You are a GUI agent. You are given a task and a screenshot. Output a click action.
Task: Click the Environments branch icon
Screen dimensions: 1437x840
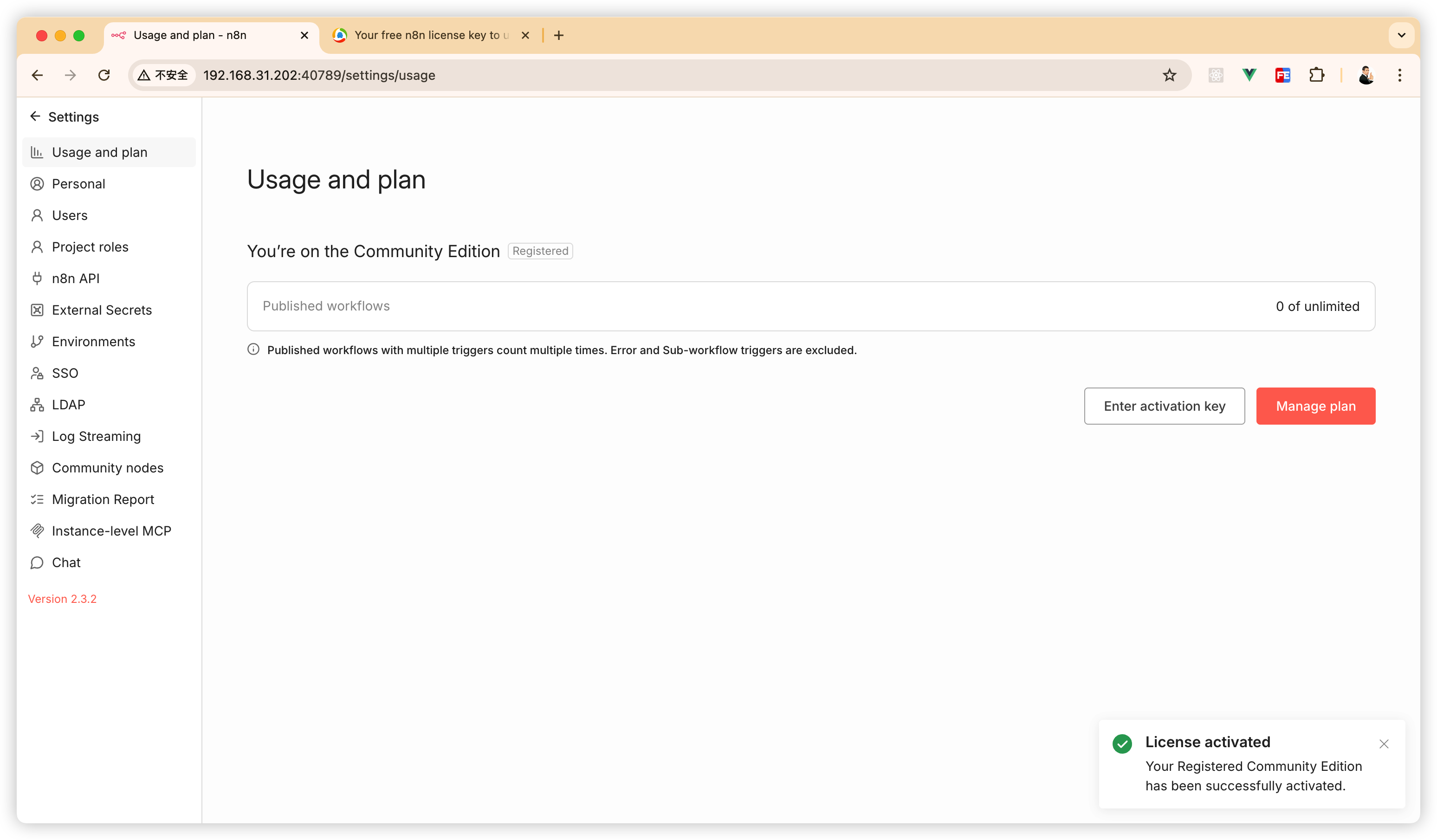[37, 342]
